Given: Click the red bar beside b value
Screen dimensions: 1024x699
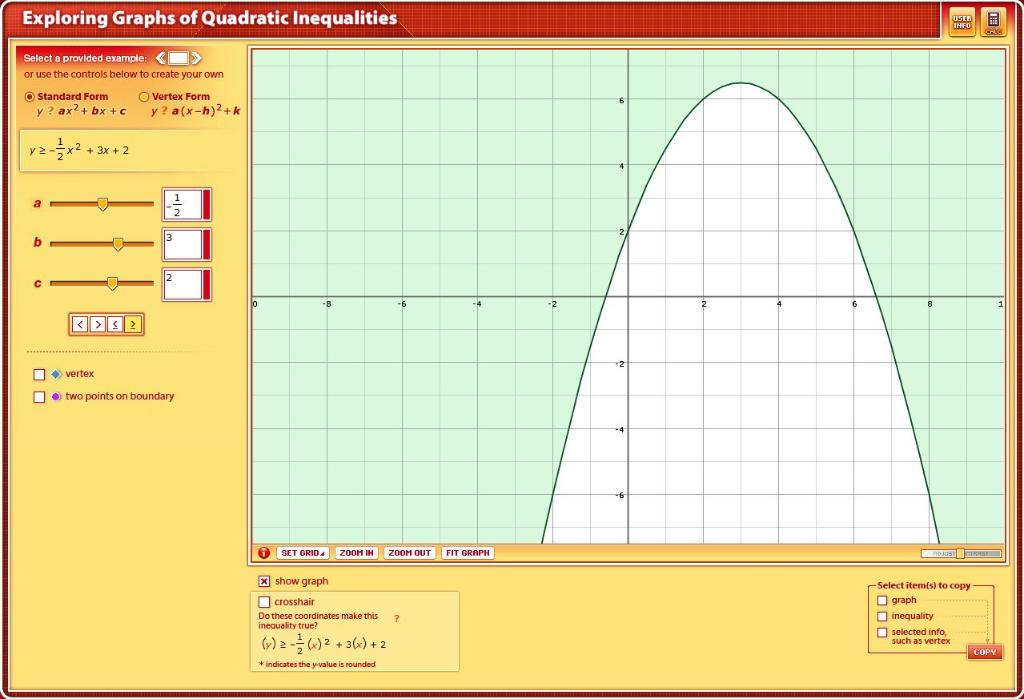Looking at the screenshot, I should click(x=206, y=244).
